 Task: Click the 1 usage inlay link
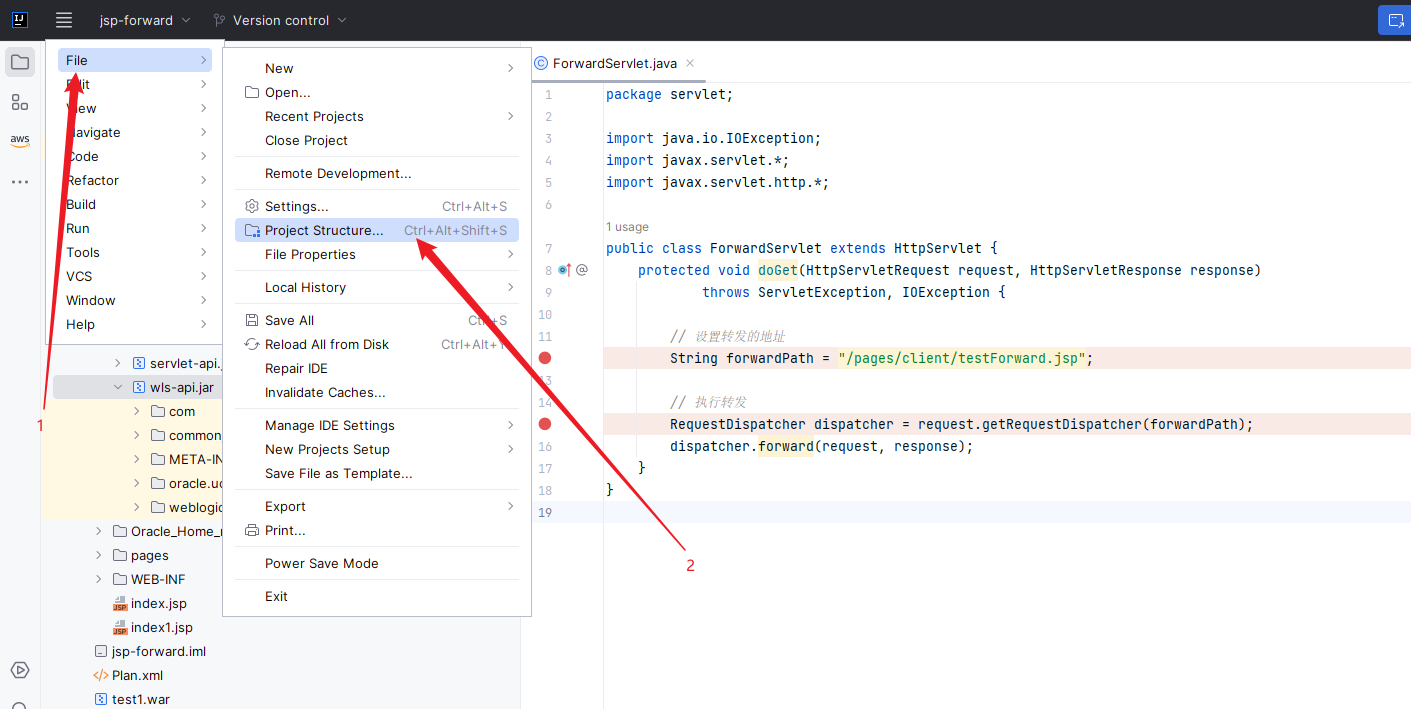pyautogui.click(x=627, y=227)
